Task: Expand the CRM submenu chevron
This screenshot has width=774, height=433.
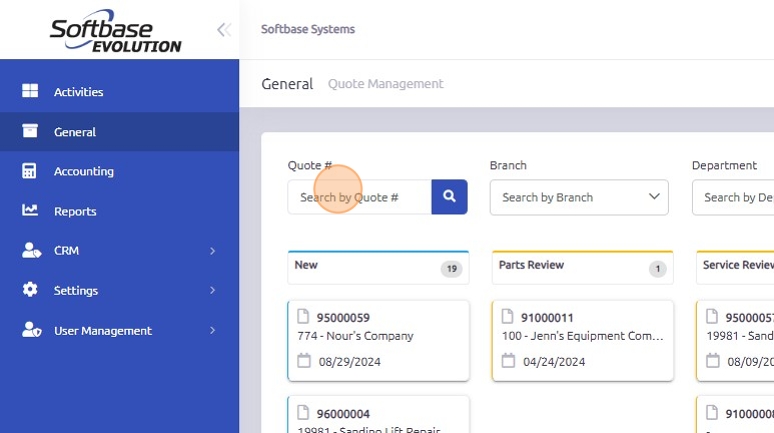Action: [213, 251]
